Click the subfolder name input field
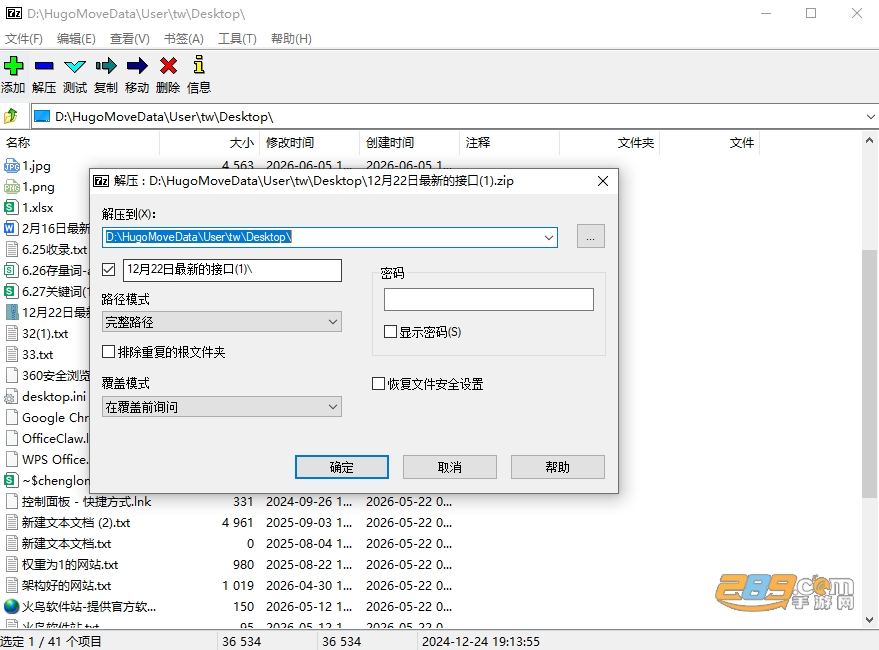879x650 pixels. point(233,270)
